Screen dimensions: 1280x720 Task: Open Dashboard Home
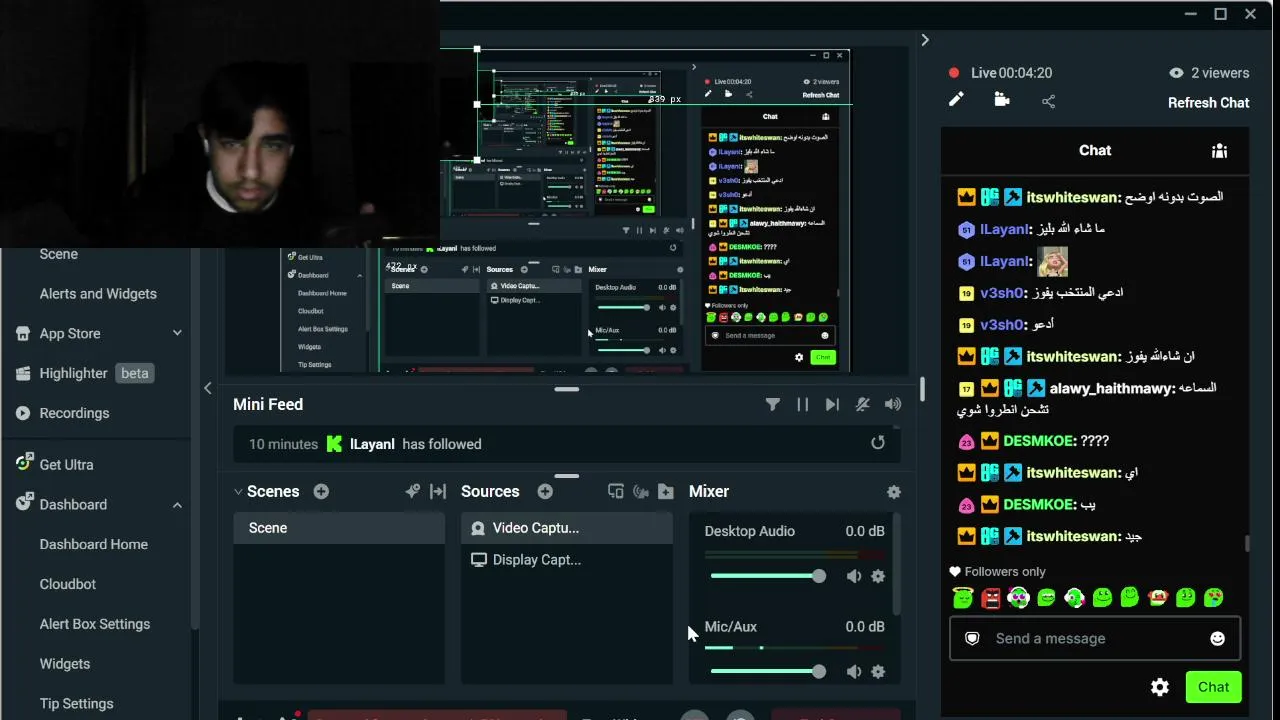pyautogui.click(x=94, y=544)
